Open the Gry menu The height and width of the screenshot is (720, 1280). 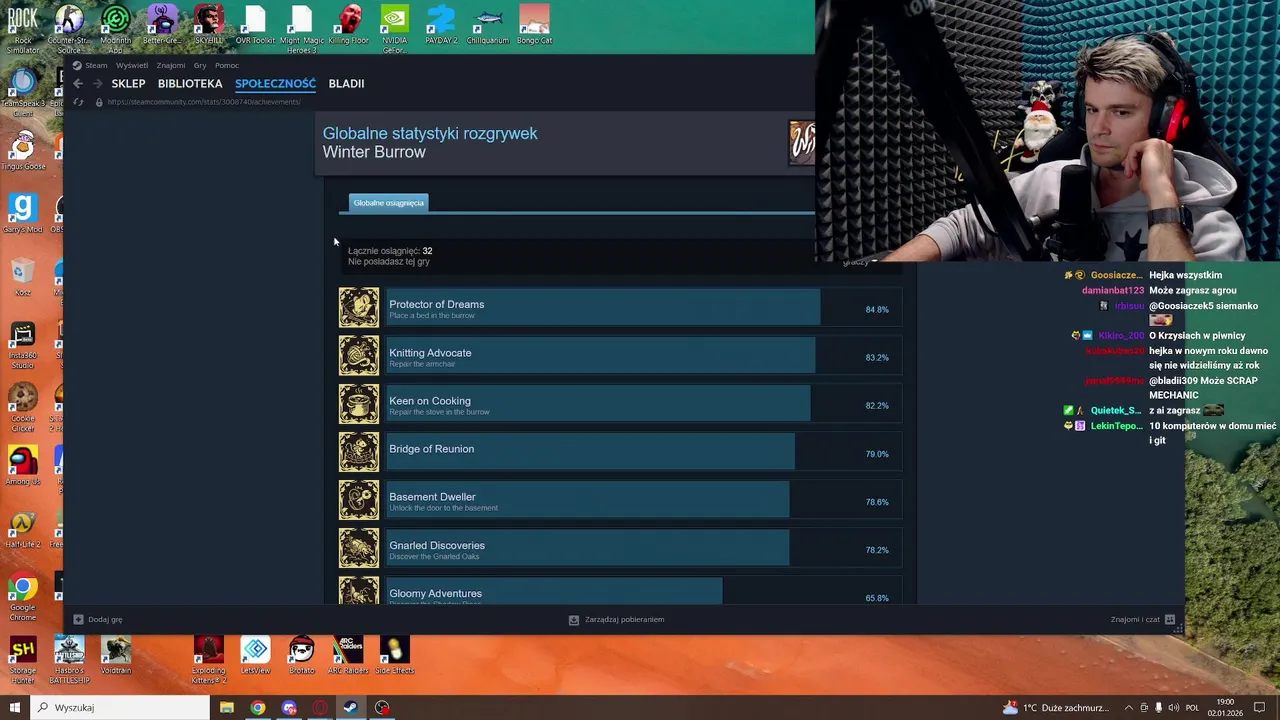coord(200,65)
